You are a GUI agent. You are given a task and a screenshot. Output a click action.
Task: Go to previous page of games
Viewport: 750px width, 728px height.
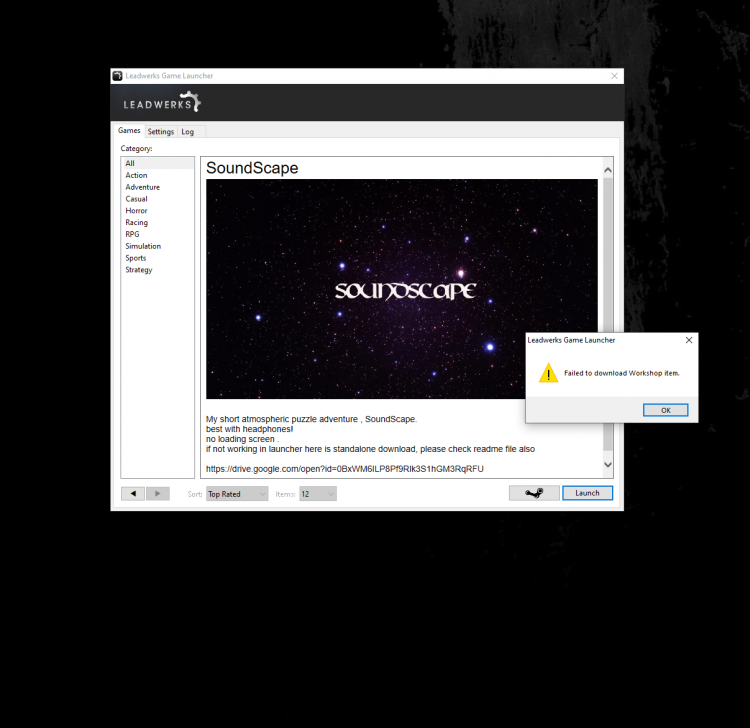[x=133, y=494]
